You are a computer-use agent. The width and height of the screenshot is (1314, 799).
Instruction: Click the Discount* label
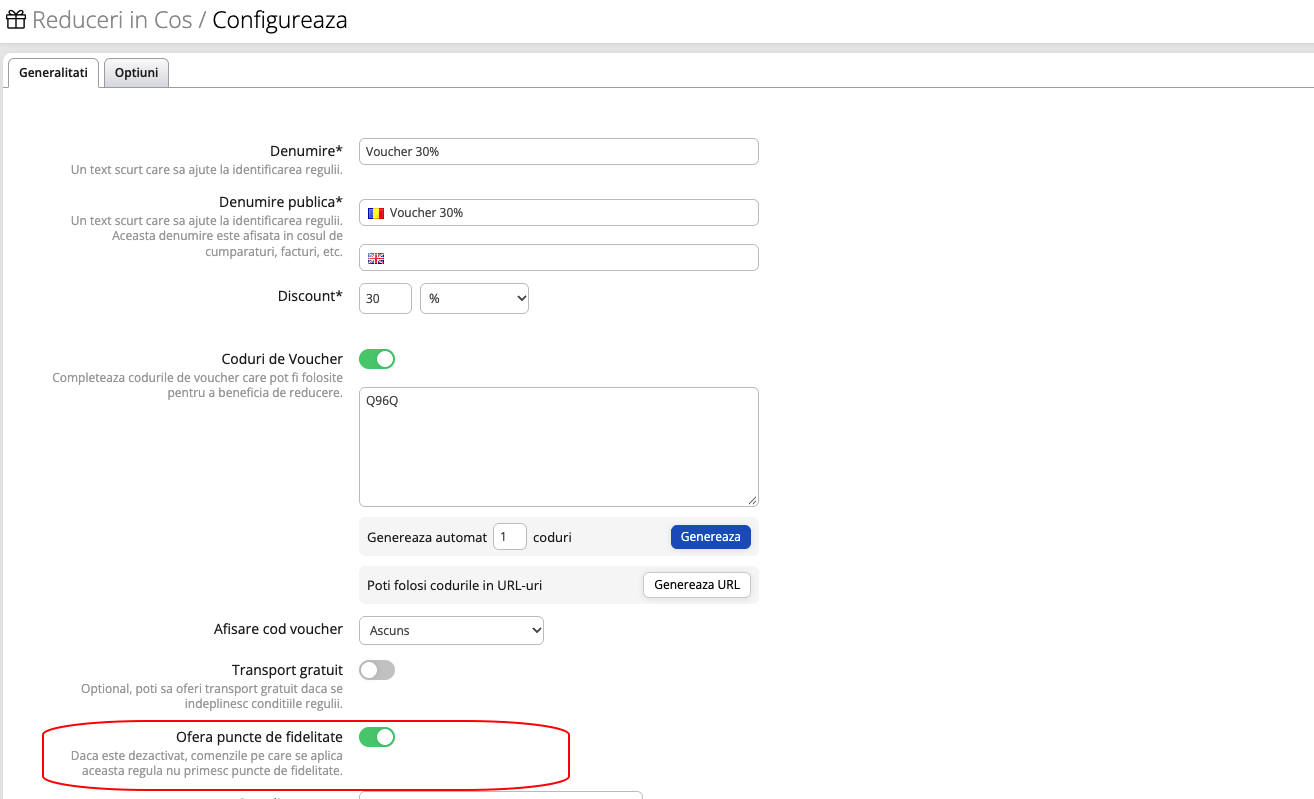(x=310, y=296)
